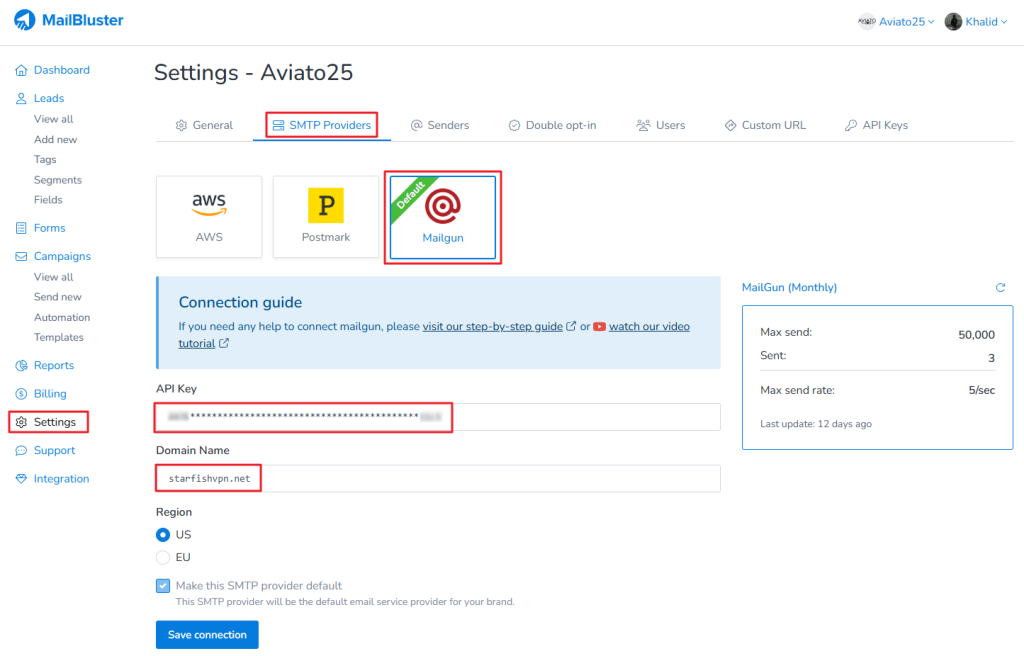
Task: Click the external link icon after tutorial
Action: (223, 343)
